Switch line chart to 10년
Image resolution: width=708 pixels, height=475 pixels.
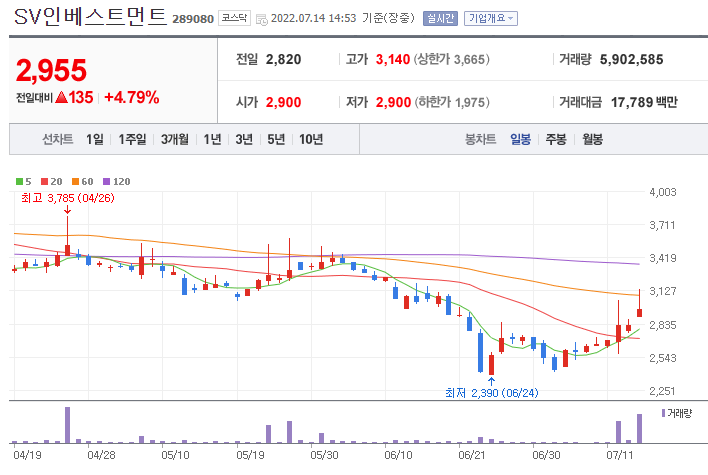point(311,139)
